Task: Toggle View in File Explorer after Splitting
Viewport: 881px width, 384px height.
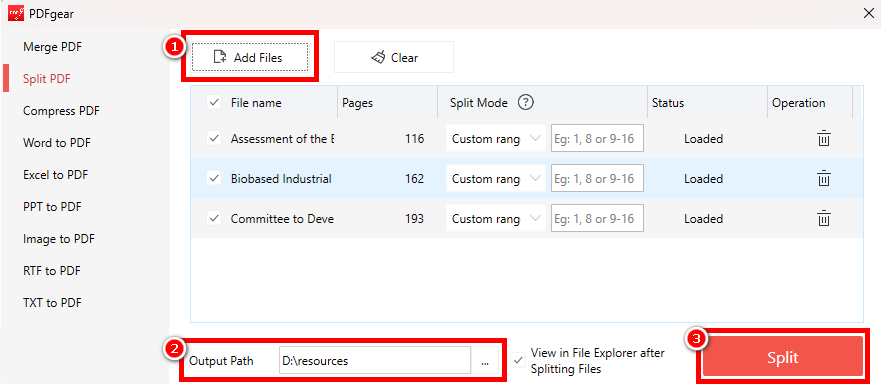Action: pyautogui.click(x=518, y=360)
